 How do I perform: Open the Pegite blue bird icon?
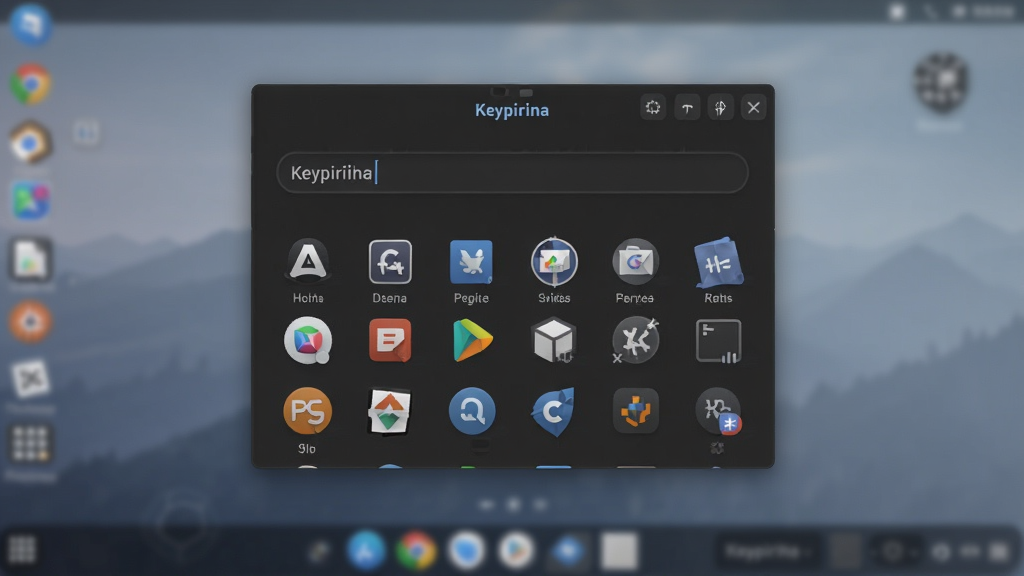tap(471, 261)
